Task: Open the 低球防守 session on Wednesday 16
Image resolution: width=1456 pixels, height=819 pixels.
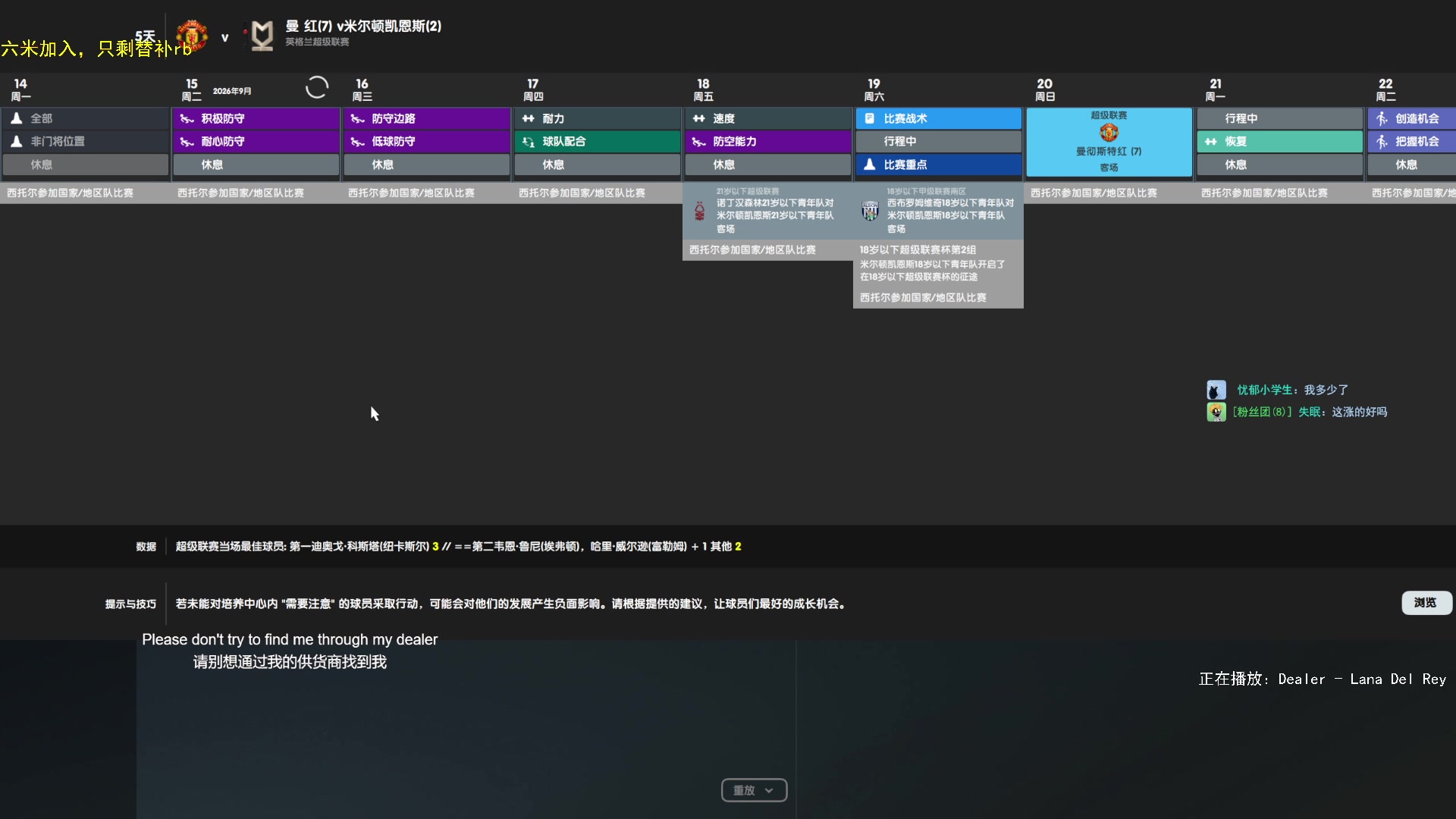Action: [426, 141]
